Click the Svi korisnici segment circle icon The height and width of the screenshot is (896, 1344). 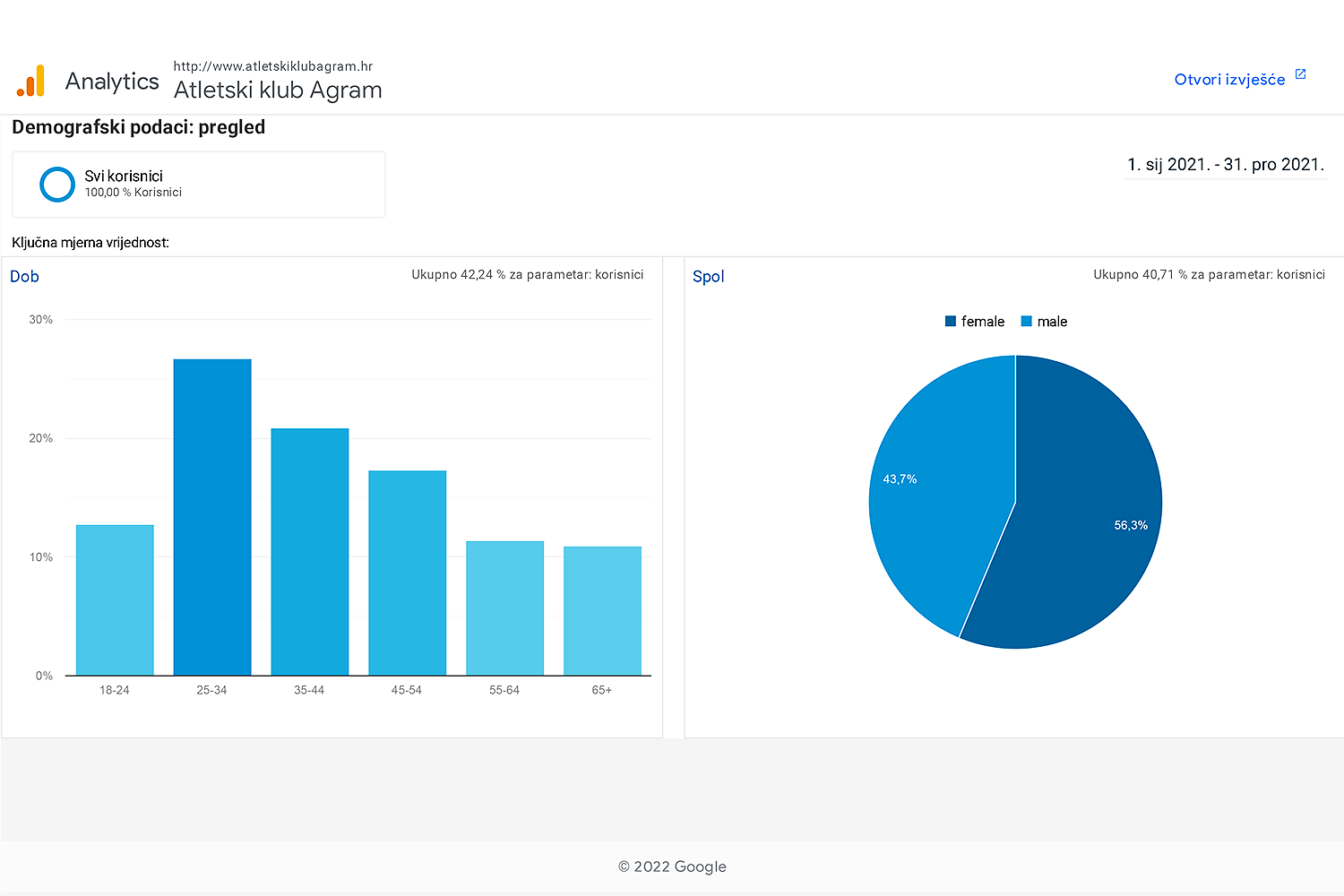pos(57,185)
